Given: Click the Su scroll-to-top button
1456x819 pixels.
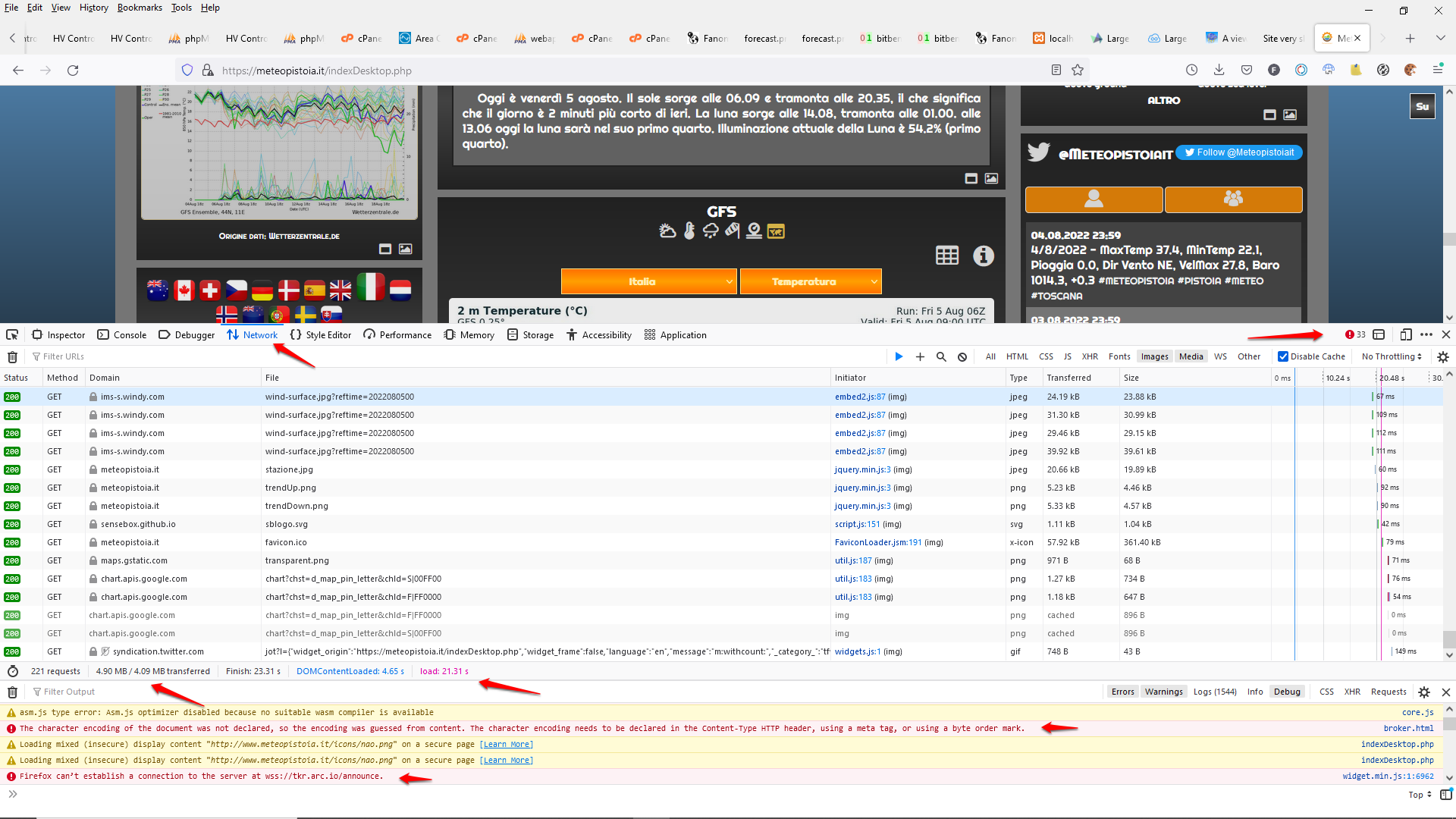Looking at the screenshot, I should point(1422,106).
